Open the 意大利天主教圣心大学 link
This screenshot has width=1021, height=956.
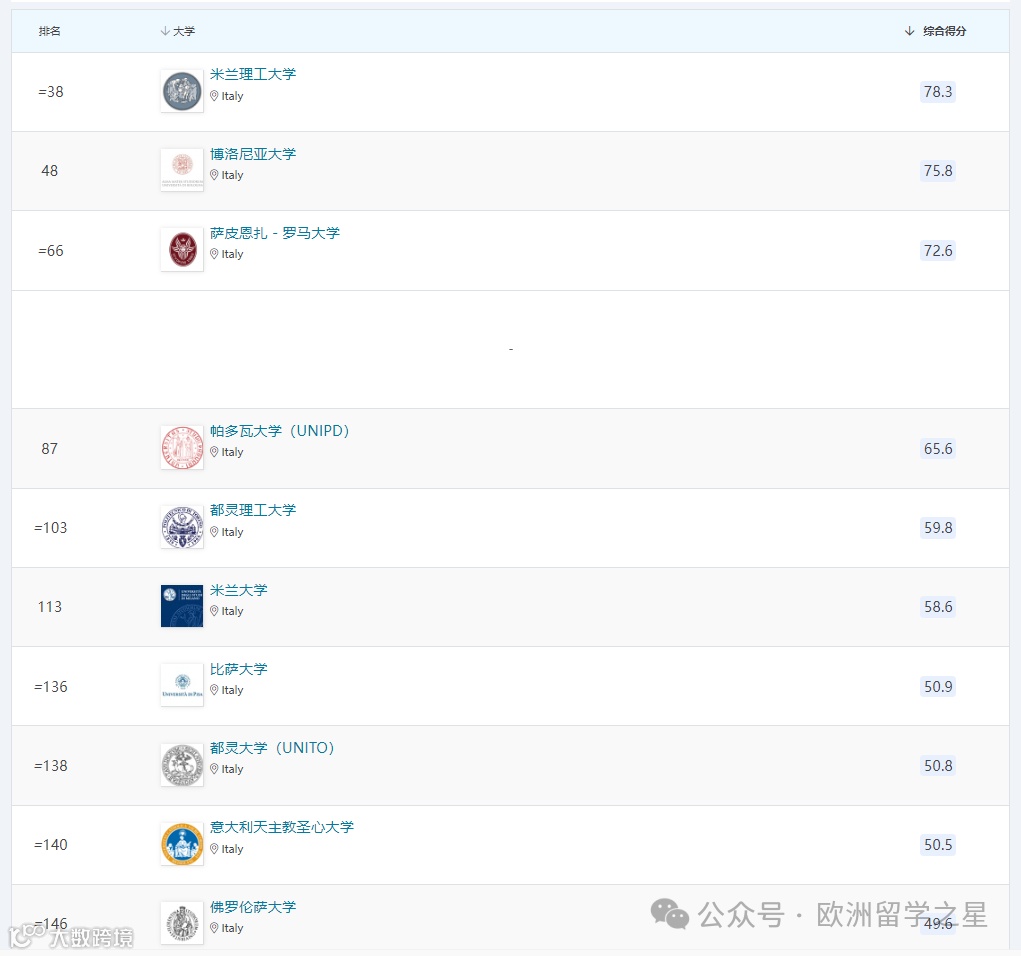click(282, 827)
